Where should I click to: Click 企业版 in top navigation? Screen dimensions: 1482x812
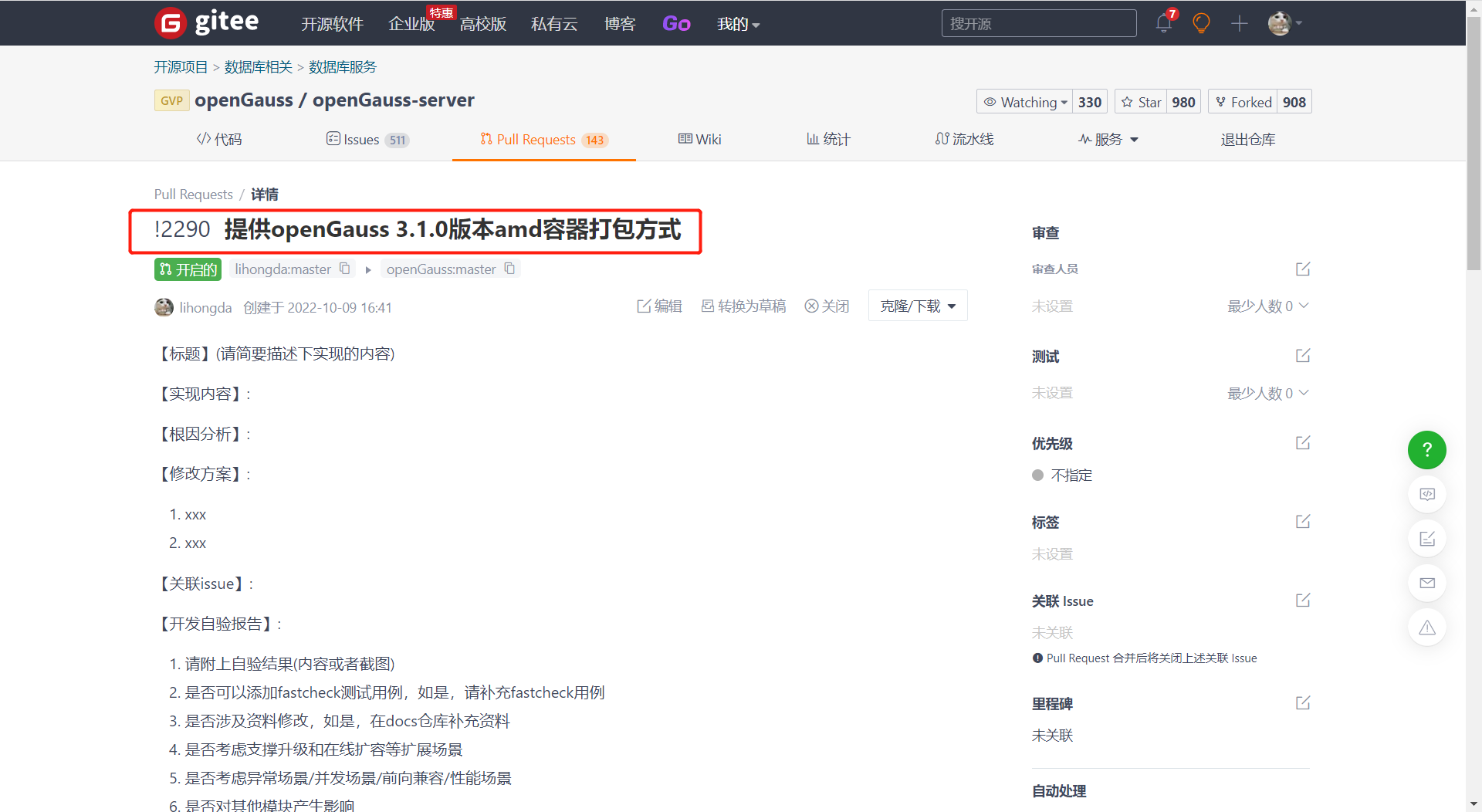[x=411, y=24]
